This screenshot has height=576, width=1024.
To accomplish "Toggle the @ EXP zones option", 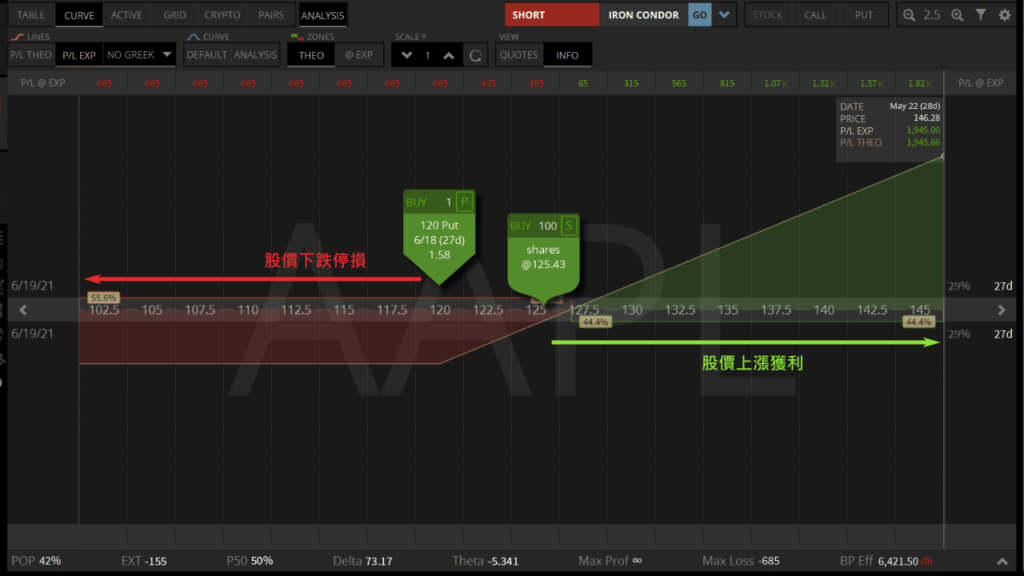I will tap(359, 55).
